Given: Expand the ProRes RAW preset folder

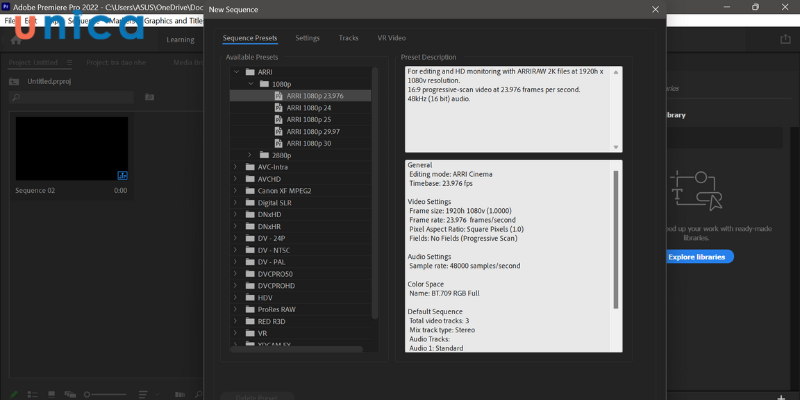Looking at the screenshot, I should pyautogui.click(x=236, y=309).
